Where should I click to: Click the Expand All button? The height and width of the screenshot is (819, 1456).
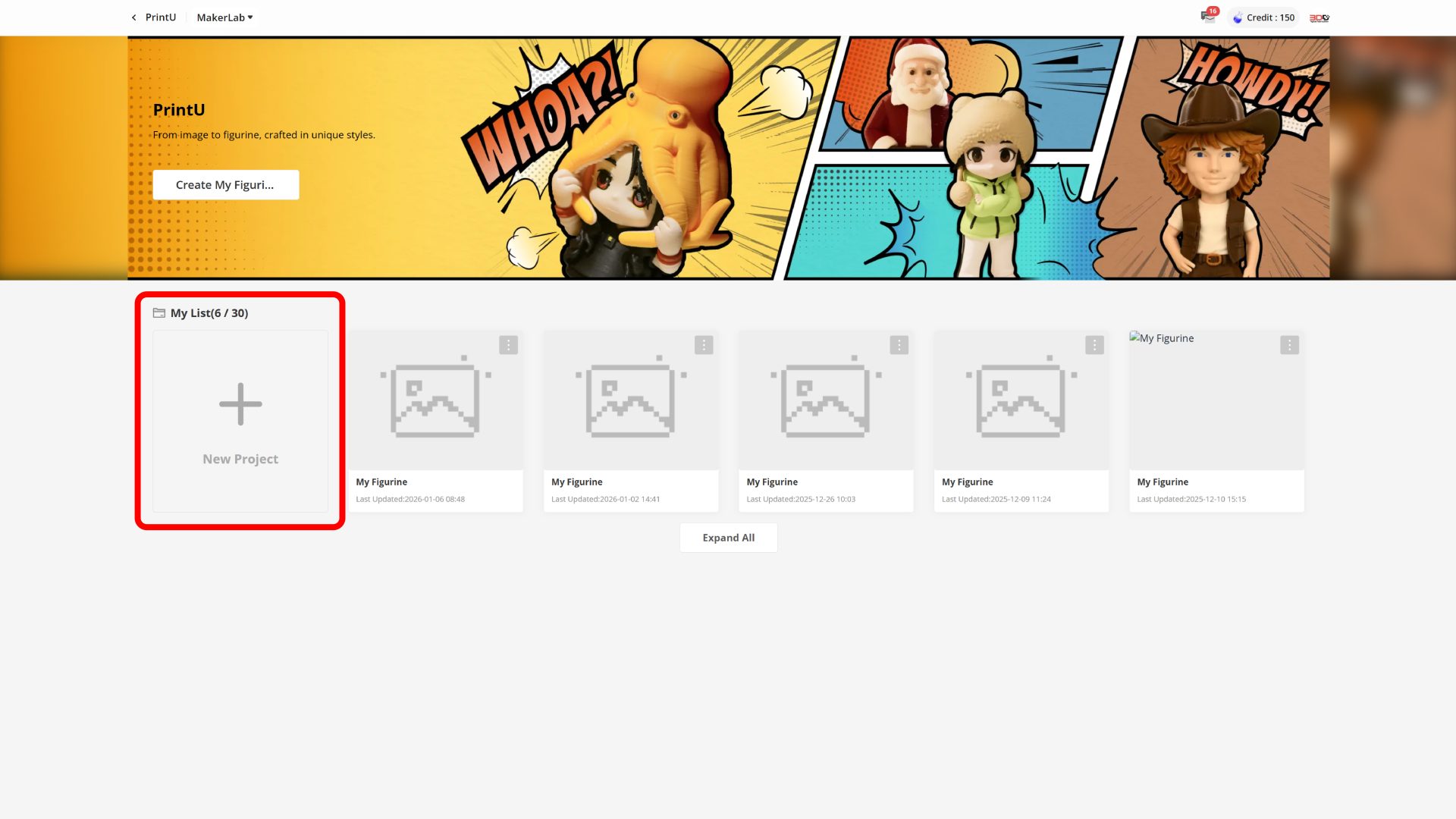(728, 538)
